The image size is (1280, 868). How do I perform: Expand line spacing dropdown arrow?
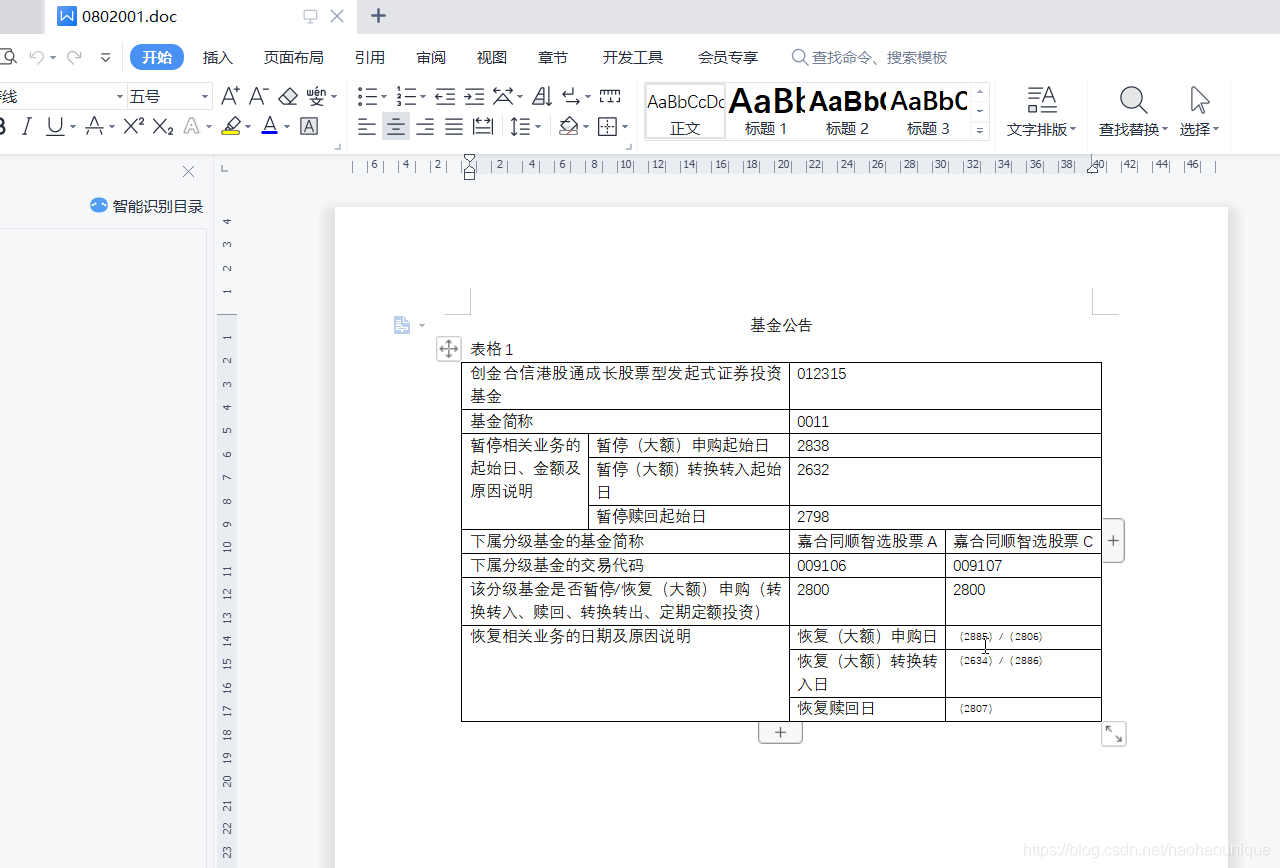point(538,127)
